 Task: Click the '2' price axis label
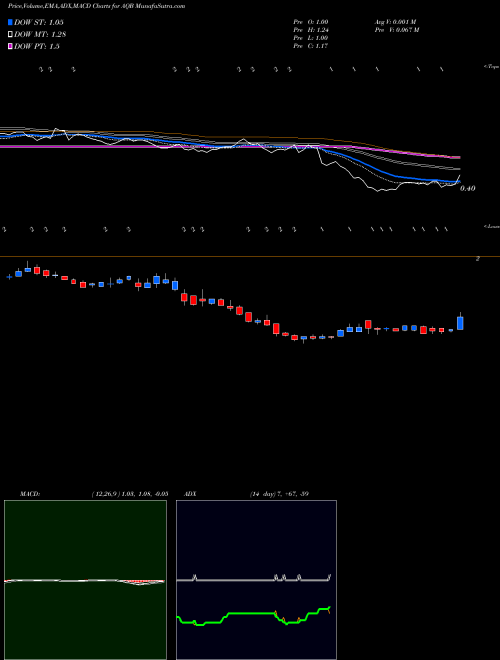point(478,259)
